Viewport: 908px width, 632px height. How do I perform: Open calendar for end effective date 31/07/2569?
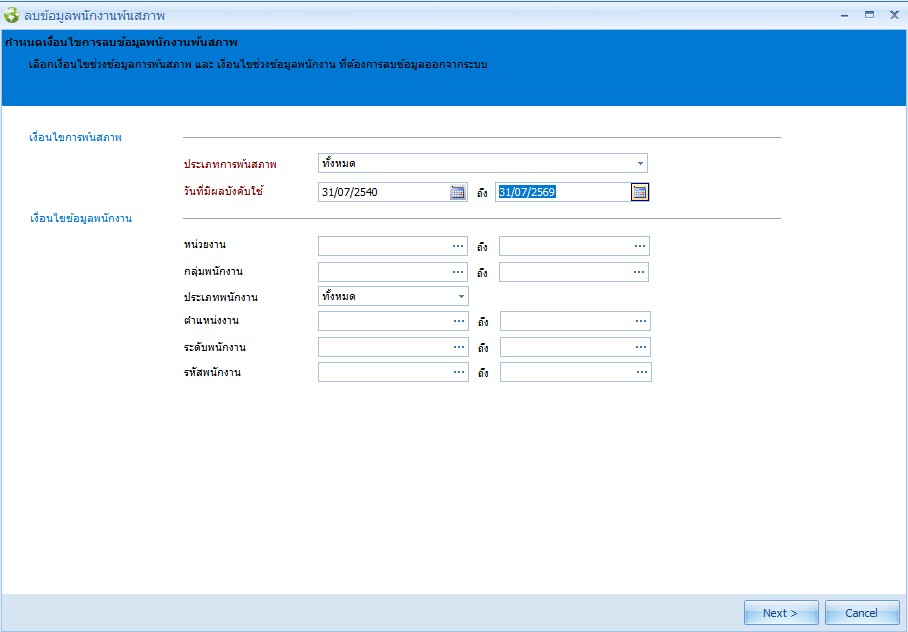pyautogui.click(x=639, y=192)
